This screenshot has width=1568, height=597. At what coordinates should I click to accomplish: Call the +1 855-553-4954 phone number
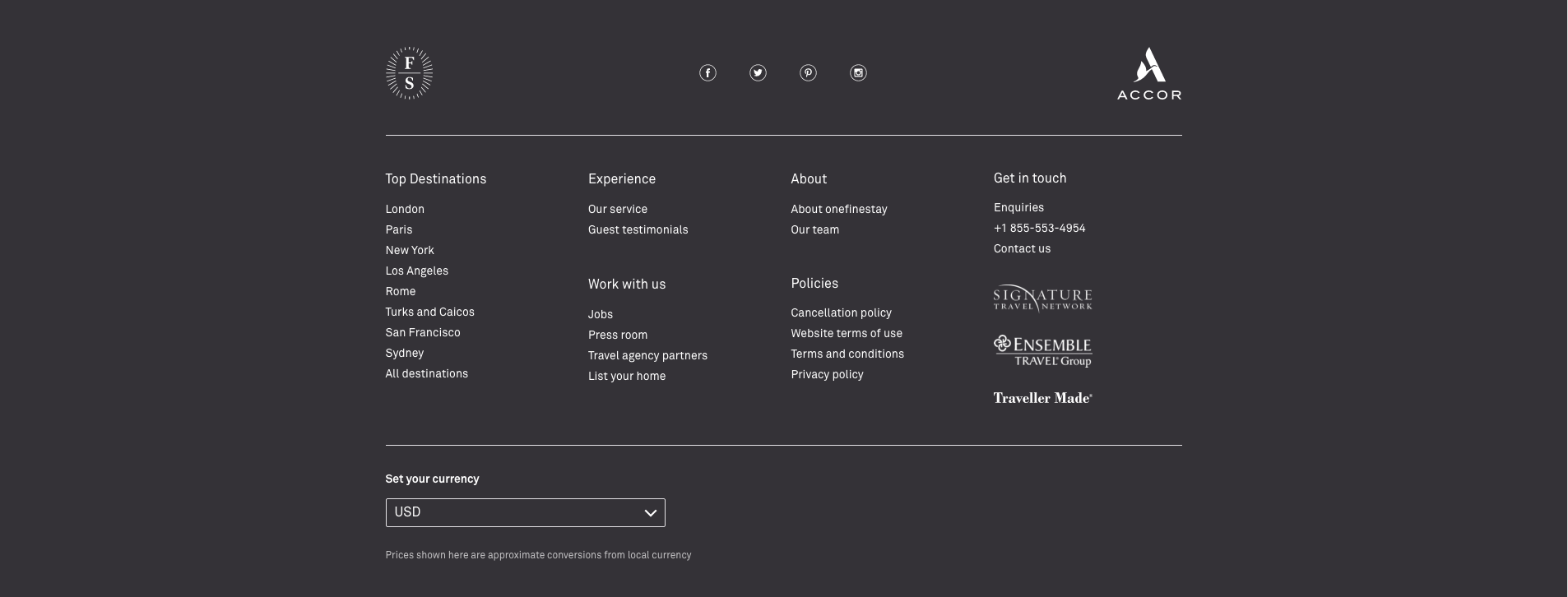pyautogui.click(x=1039, y=229)
